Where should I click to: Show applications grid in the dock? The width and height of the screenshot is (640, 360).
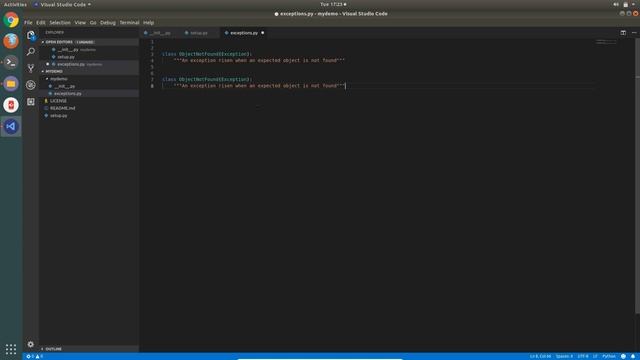tap(11, 349)
